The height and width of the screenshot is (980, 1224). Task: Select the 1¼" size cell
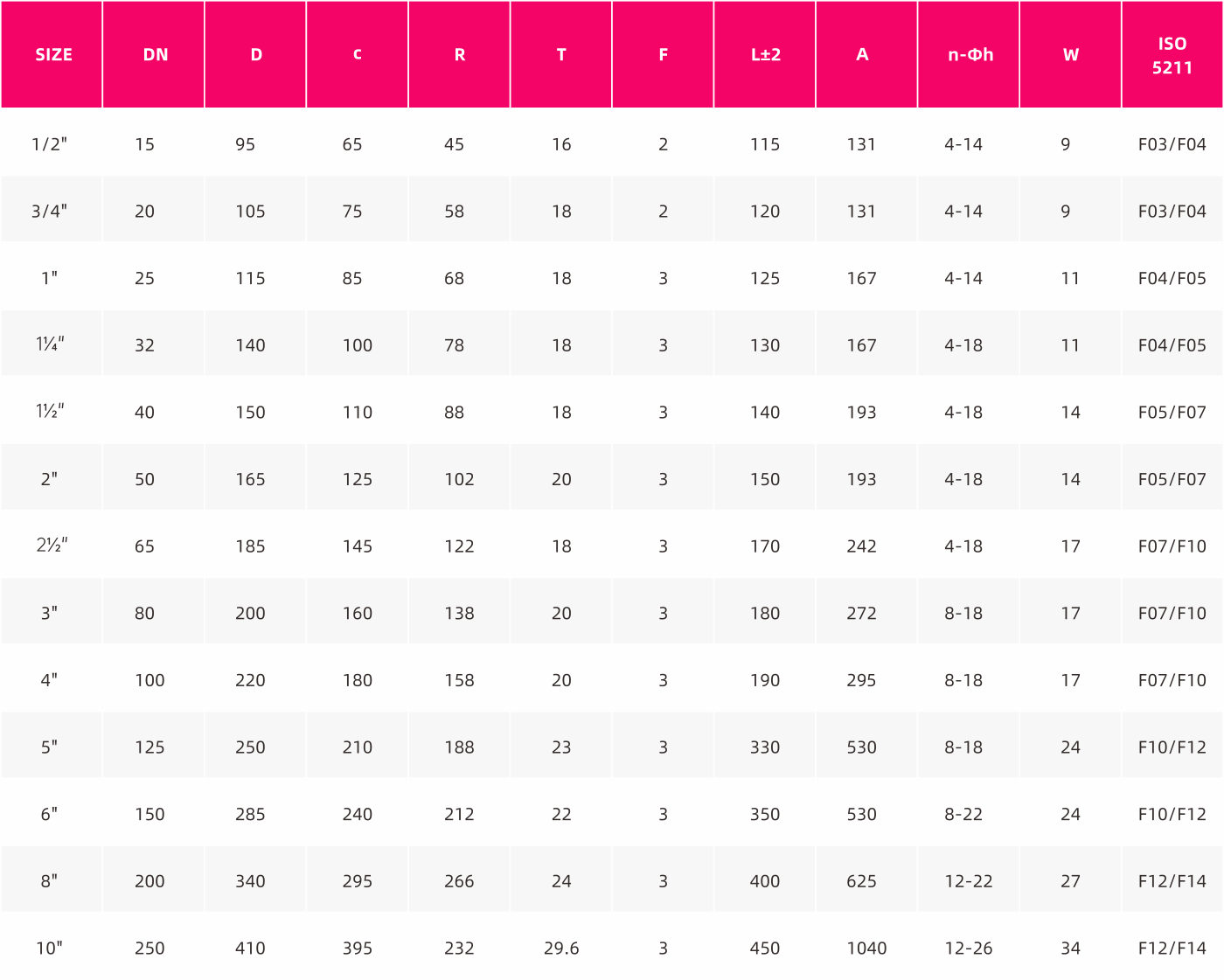50,344
